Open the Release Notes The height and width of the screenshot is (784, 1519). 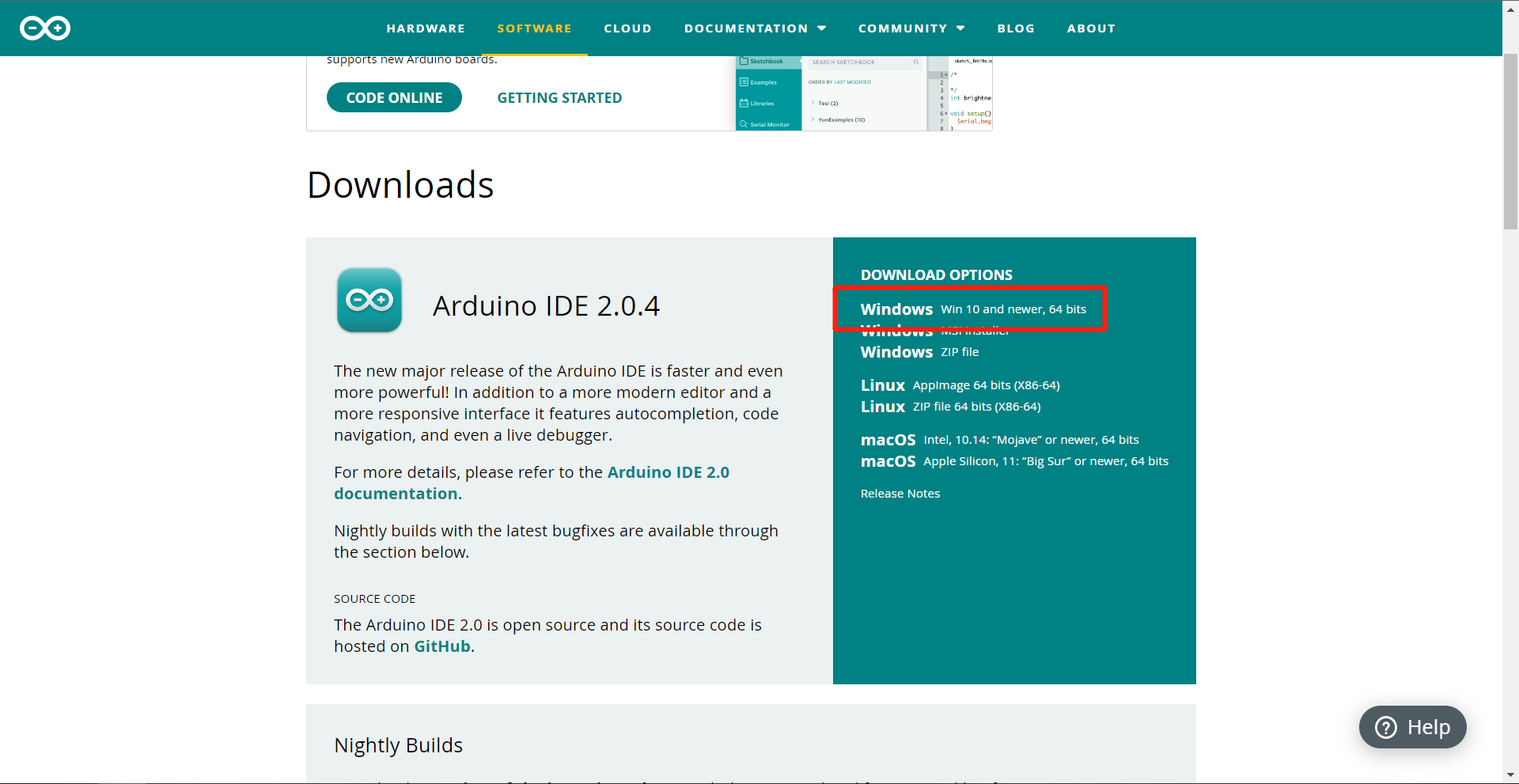click(900, 493)
